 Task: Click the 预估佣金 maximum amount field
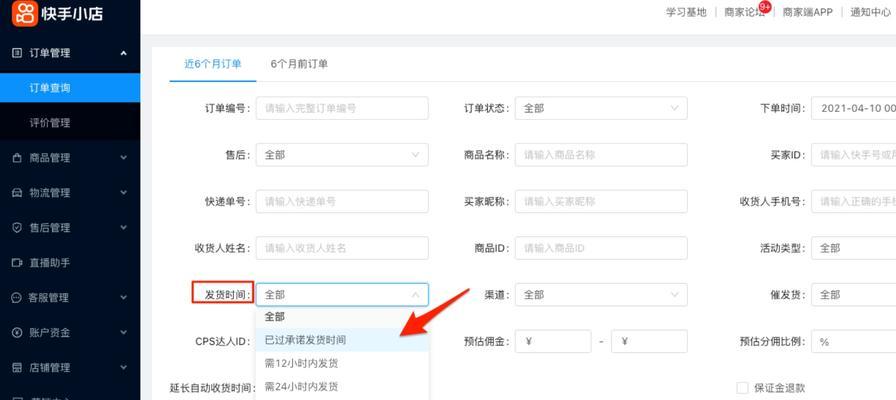[x=649, y=342]
